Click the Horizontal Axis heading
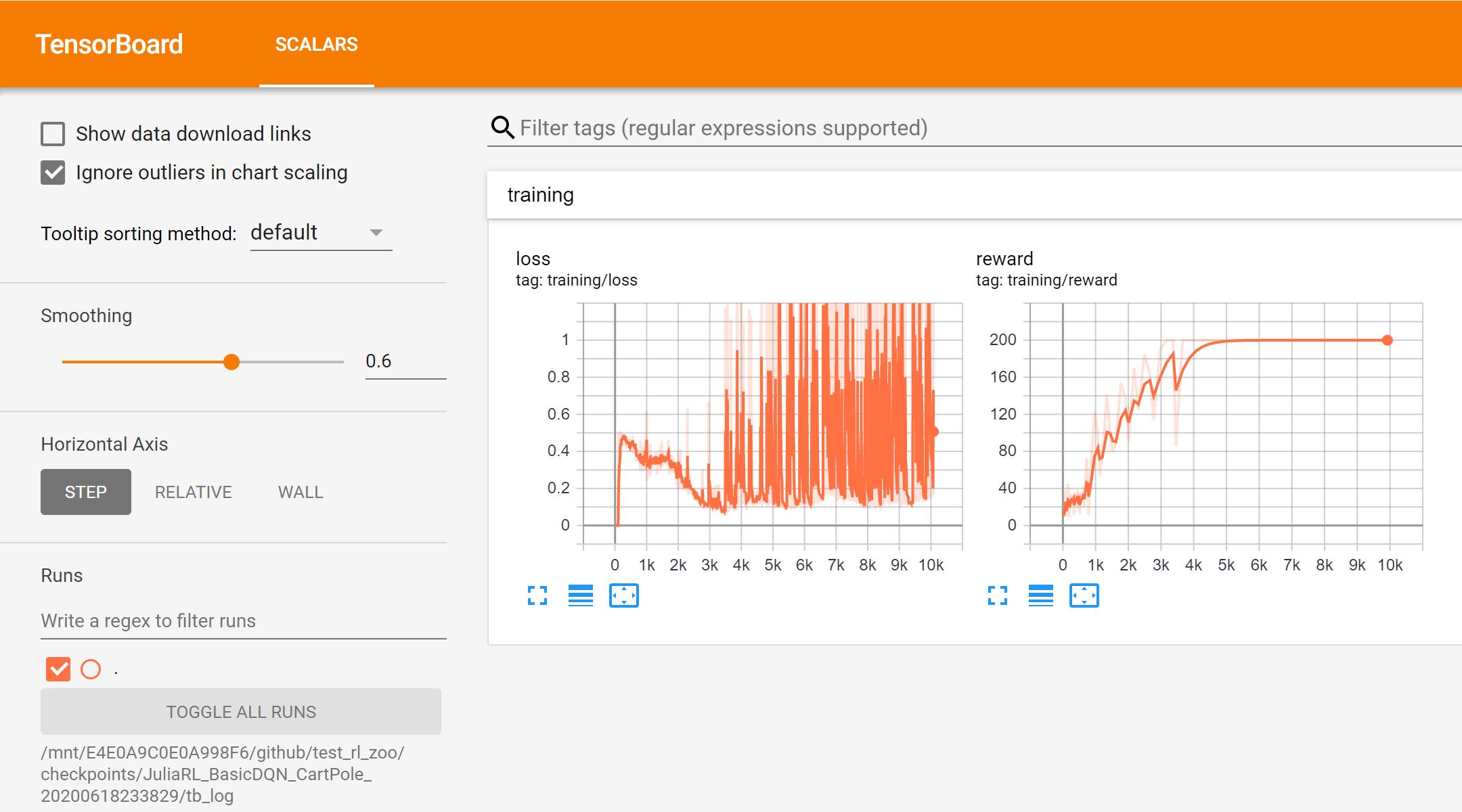Viewport: 1462px width, 812px height. 104,445
